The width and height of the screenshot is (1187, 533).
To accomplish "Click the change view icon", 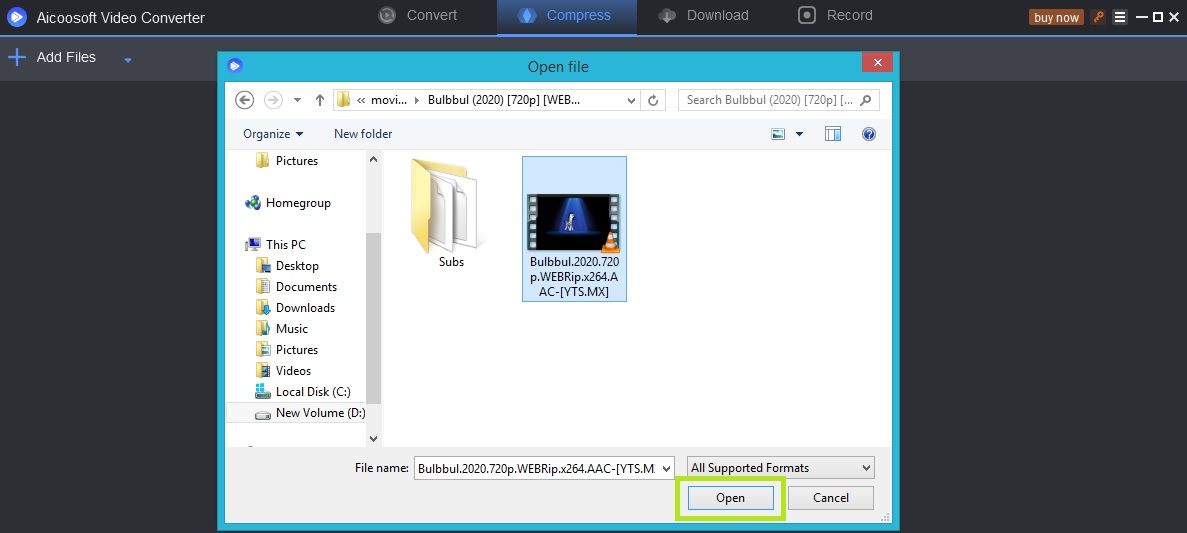I will click(778, 134).
